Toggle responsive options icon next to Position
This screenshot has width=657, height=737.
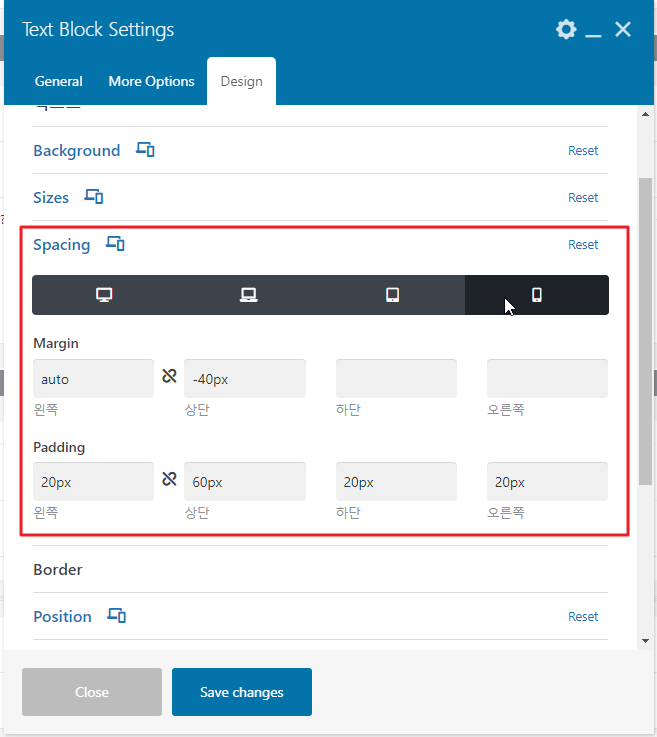[x=117, y=616]
